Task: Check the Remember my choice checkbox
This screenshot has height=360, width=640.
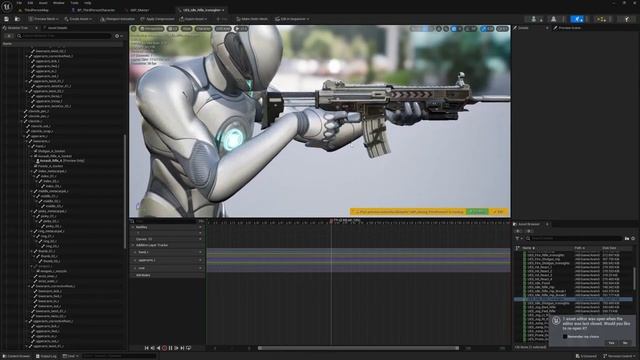Action: pos(565,336)
